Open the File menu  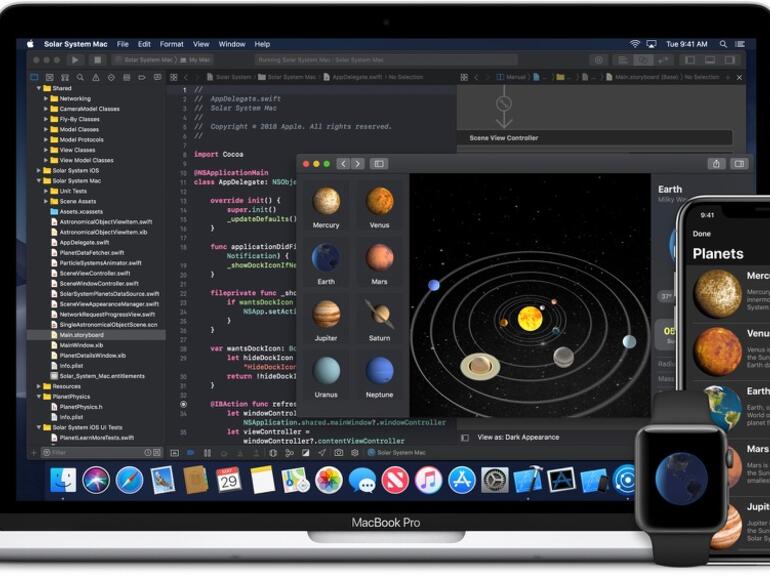click(x=123, y=44)
